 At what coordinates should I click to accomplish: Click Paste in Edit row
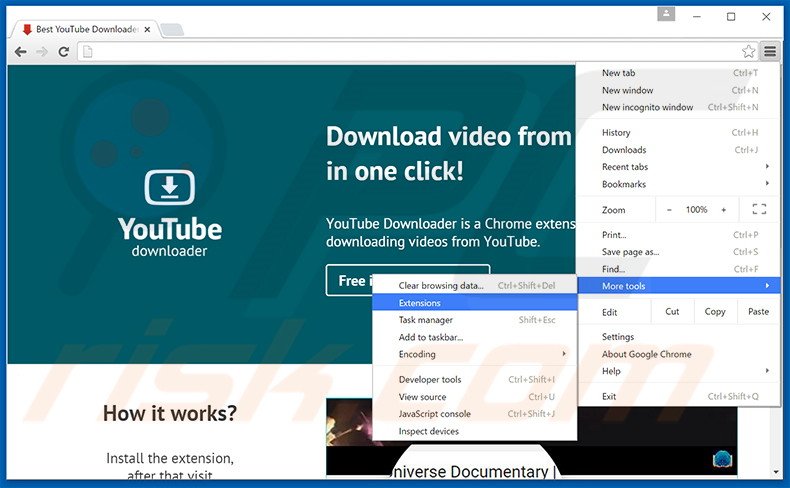pyautogui.click(x=758, y=312)
